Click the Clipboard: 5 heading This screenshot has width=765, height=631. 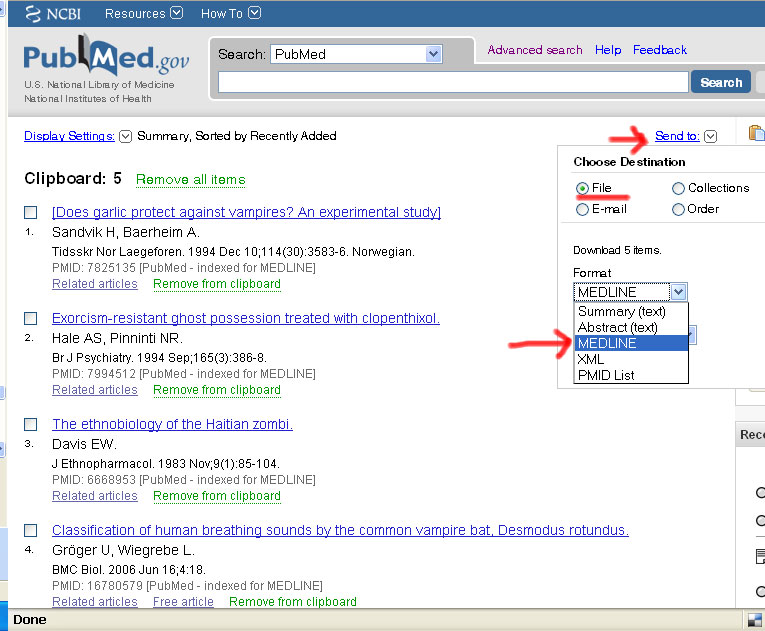73,179
